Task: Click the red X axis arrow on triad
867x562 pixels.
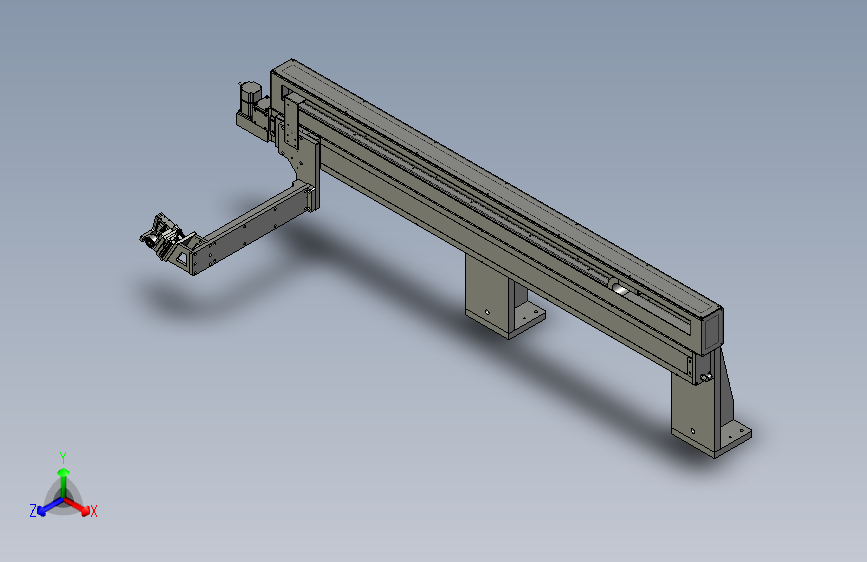Action: (x=77, y=506)
